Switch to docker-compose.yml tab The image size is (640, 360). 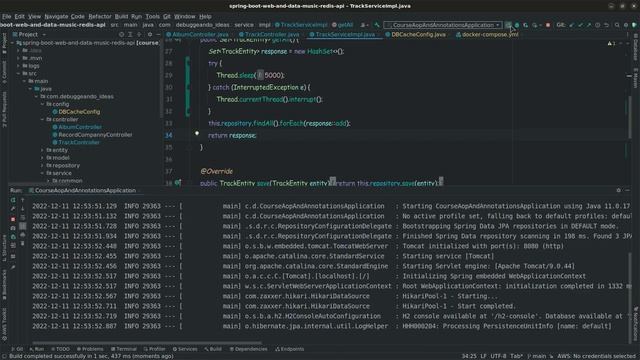(487, 35)
